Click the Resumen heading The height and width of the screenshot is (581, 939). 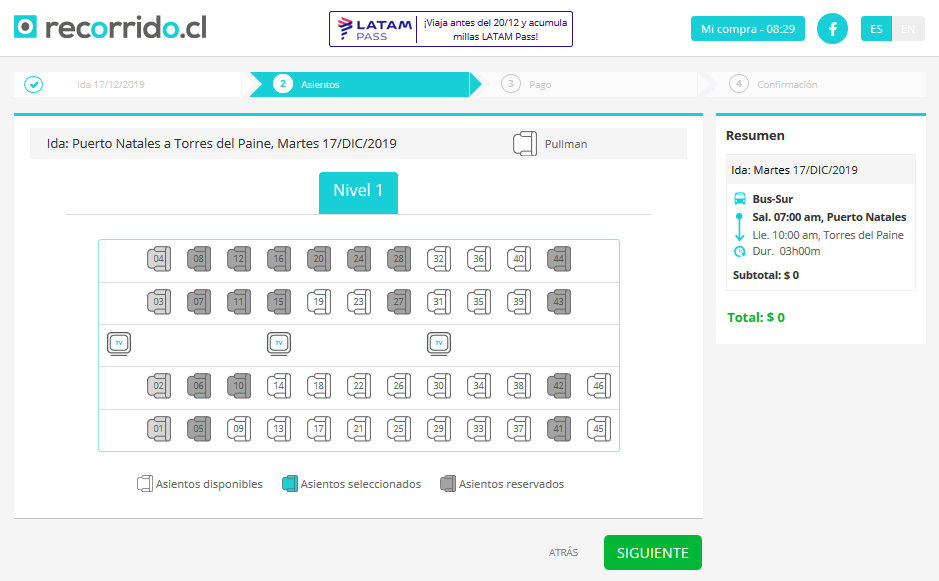click(x=755, y=135)
